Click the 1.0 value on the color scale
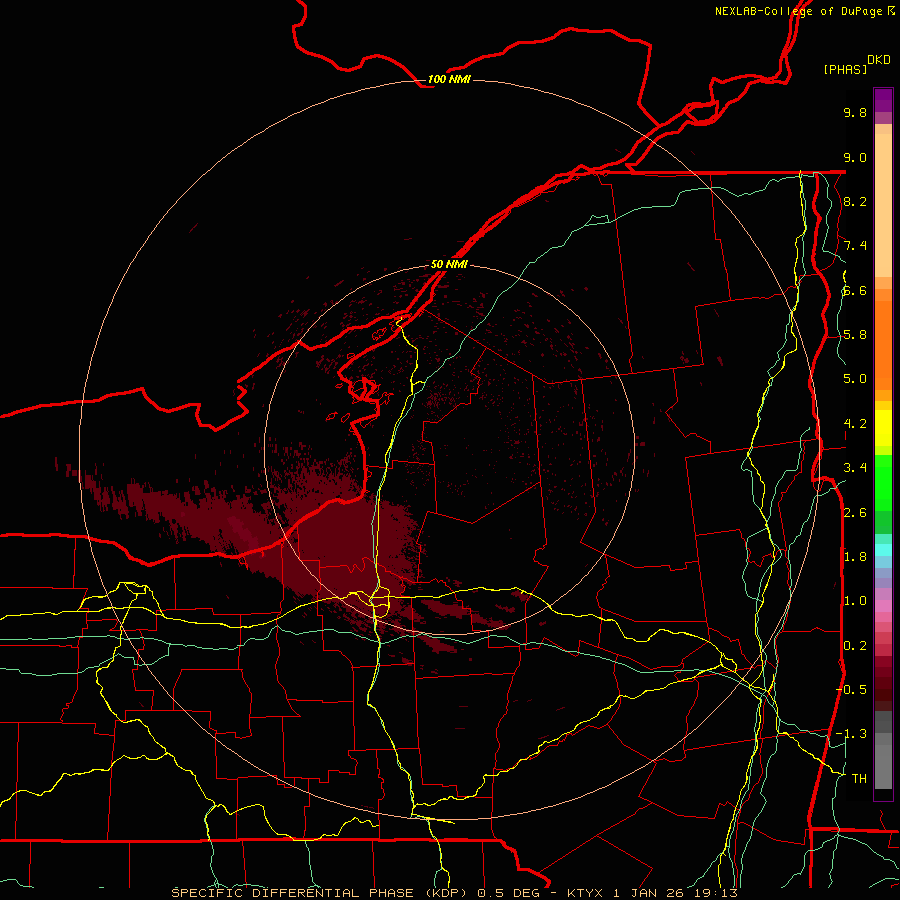 (x=855, y=601)
